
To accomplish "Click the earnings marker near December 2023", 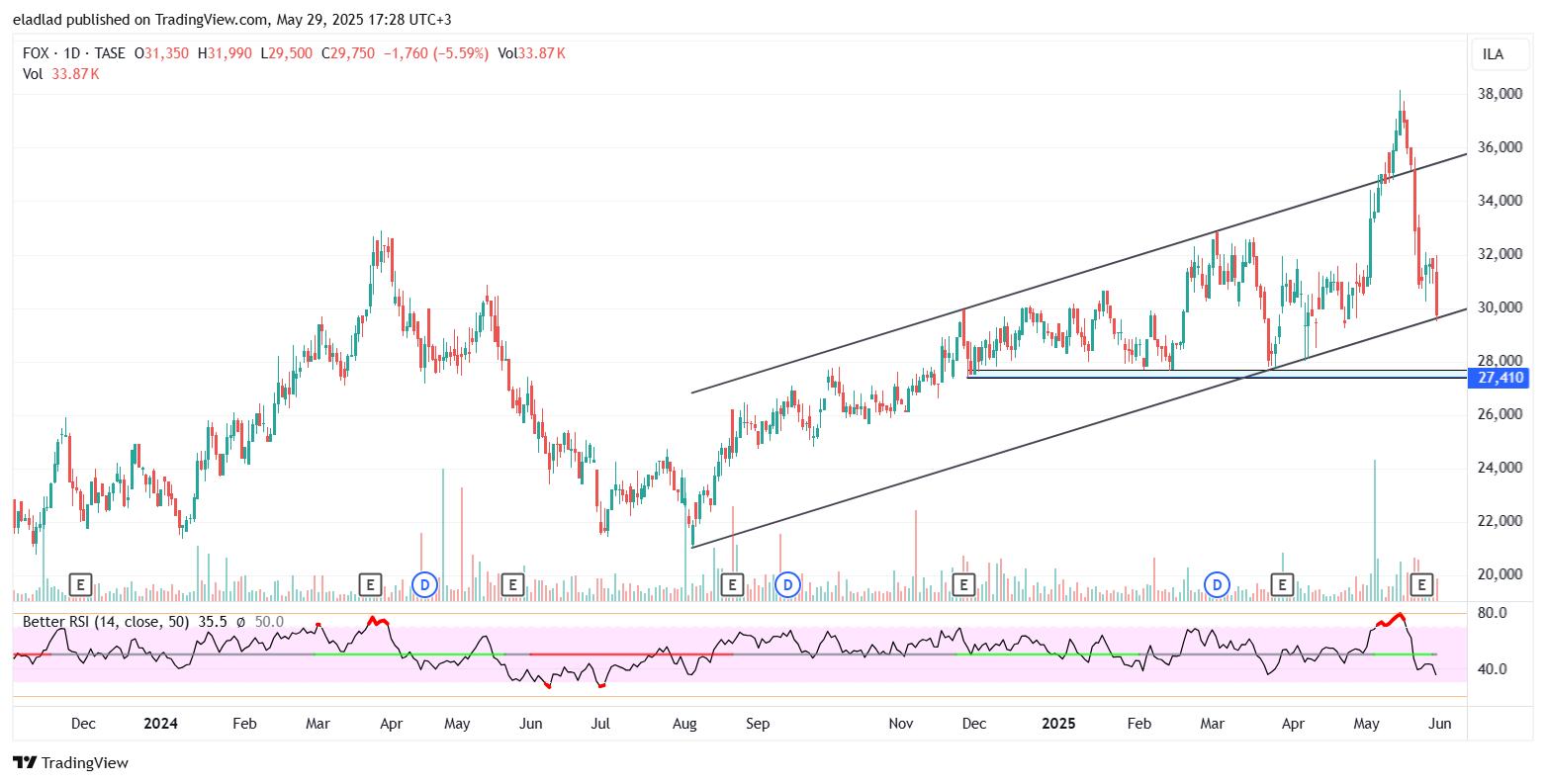I will coord(80,584).
